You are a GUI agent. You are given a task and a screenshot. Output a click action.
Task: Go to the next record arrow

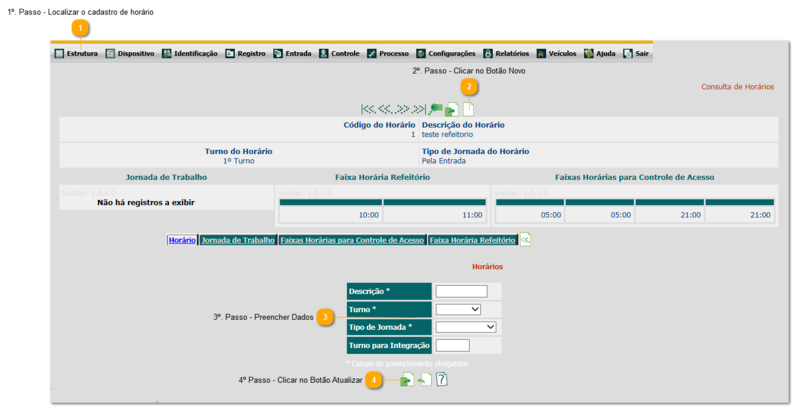coord(401,109)
